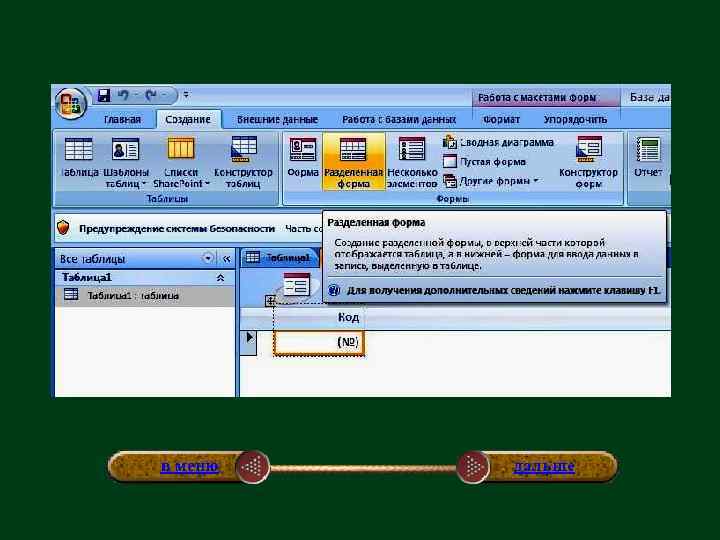The width and height of the screenshot is (720, 540).
Task: Open Шаблоны таблиц dropdown
Action: [x=126, y=163]
